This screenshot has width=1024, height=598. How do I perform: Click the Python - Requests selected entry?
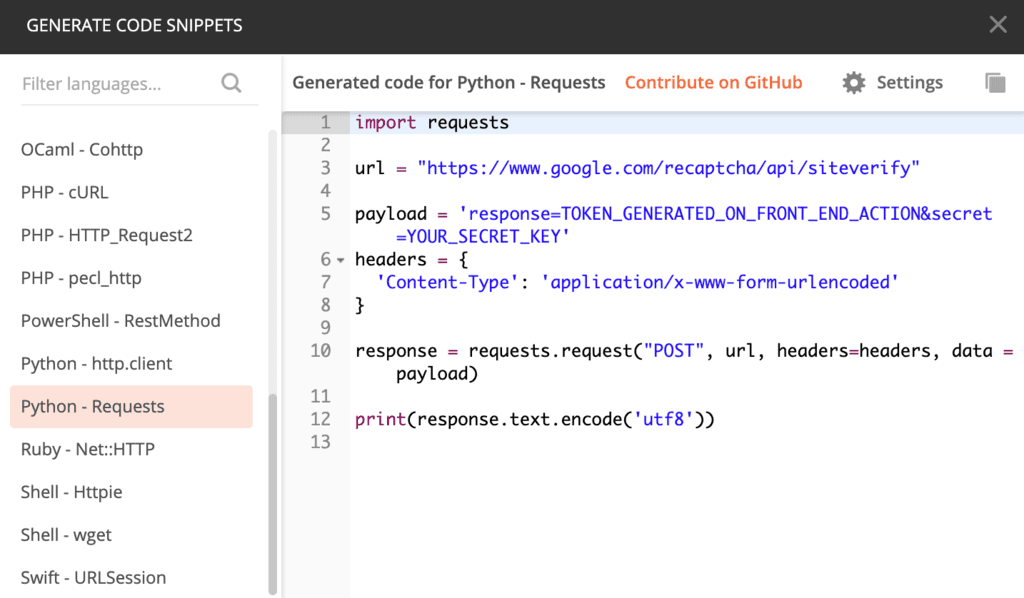pos(91,406)
